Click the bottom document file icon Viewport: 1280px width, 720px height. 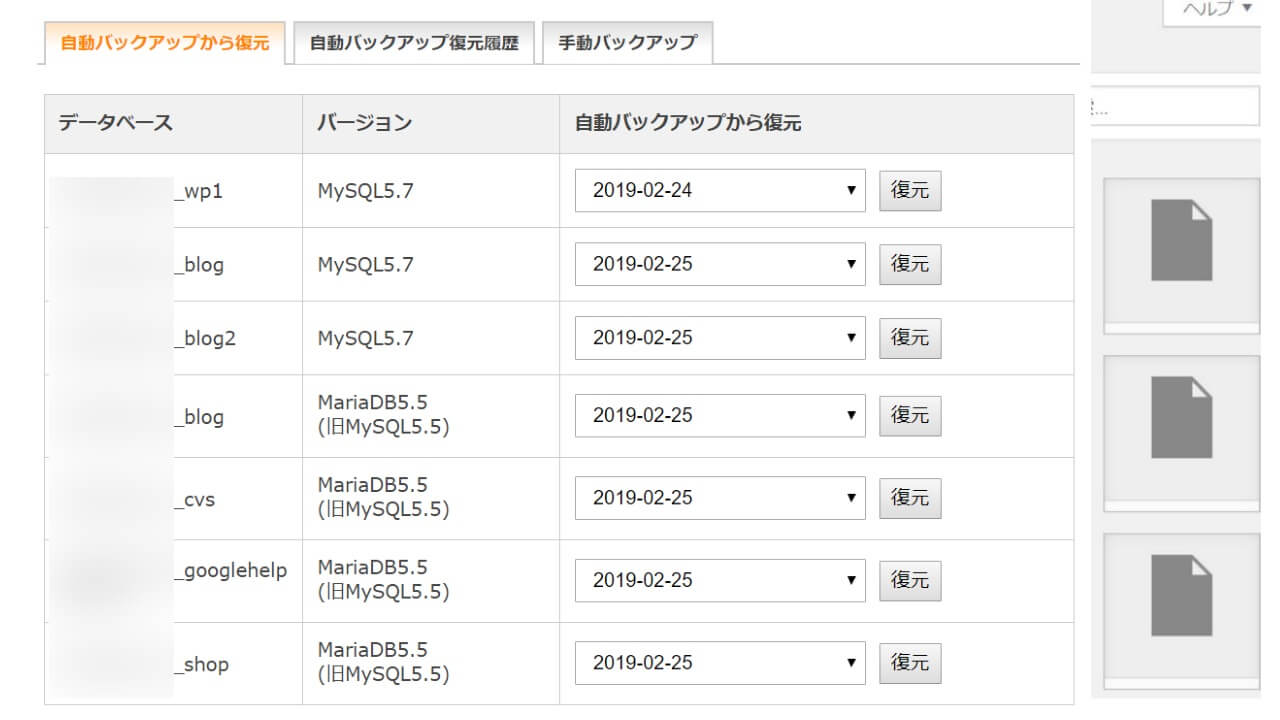pyautogui.click(x=1181, y=595)
